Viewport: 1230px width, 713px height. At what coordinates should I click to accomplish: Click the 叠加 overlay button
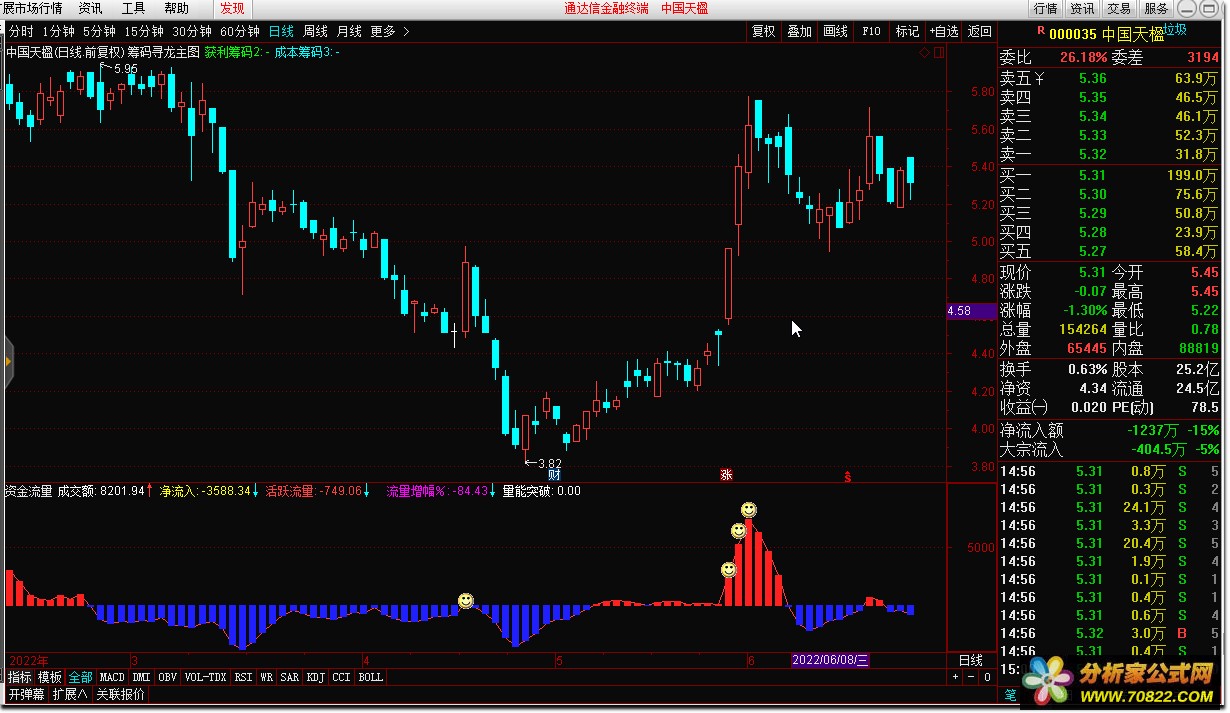click(x=800, y=31)
